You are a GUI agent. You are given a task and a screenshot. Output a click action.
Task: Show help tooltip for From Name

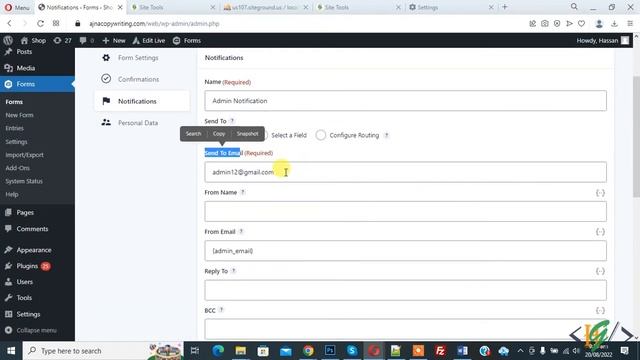pos(242,192)
